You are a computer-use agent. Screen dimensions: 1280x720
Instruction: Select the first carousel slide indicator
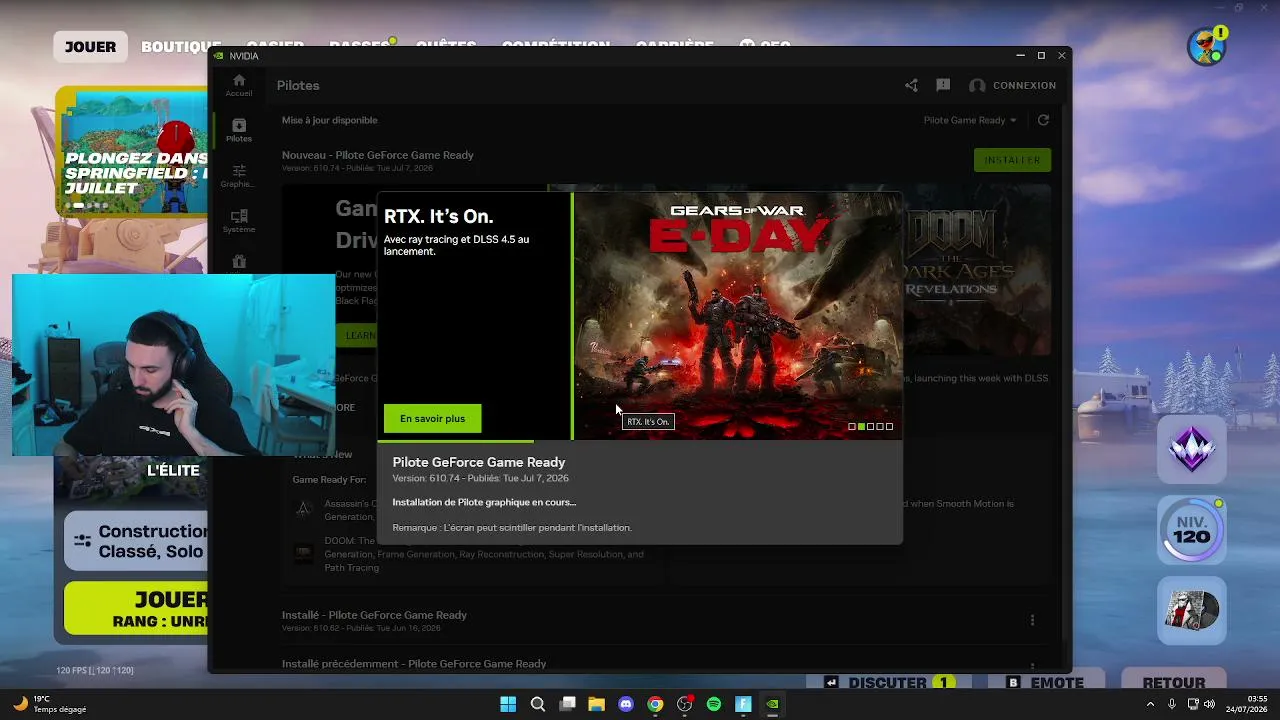coord(852,427)
